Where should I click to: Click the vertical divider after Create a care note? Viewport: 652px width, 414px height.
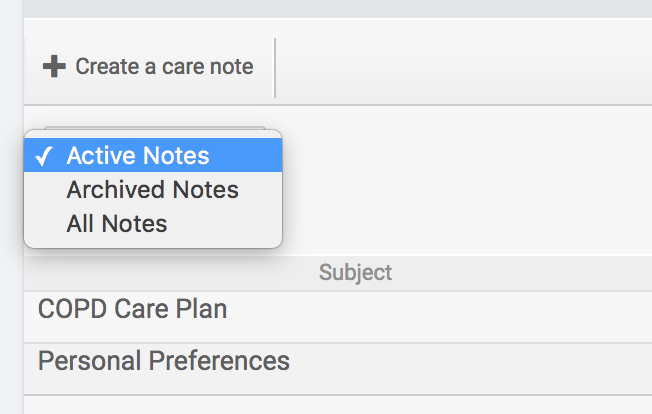click(x=274, y=67)
